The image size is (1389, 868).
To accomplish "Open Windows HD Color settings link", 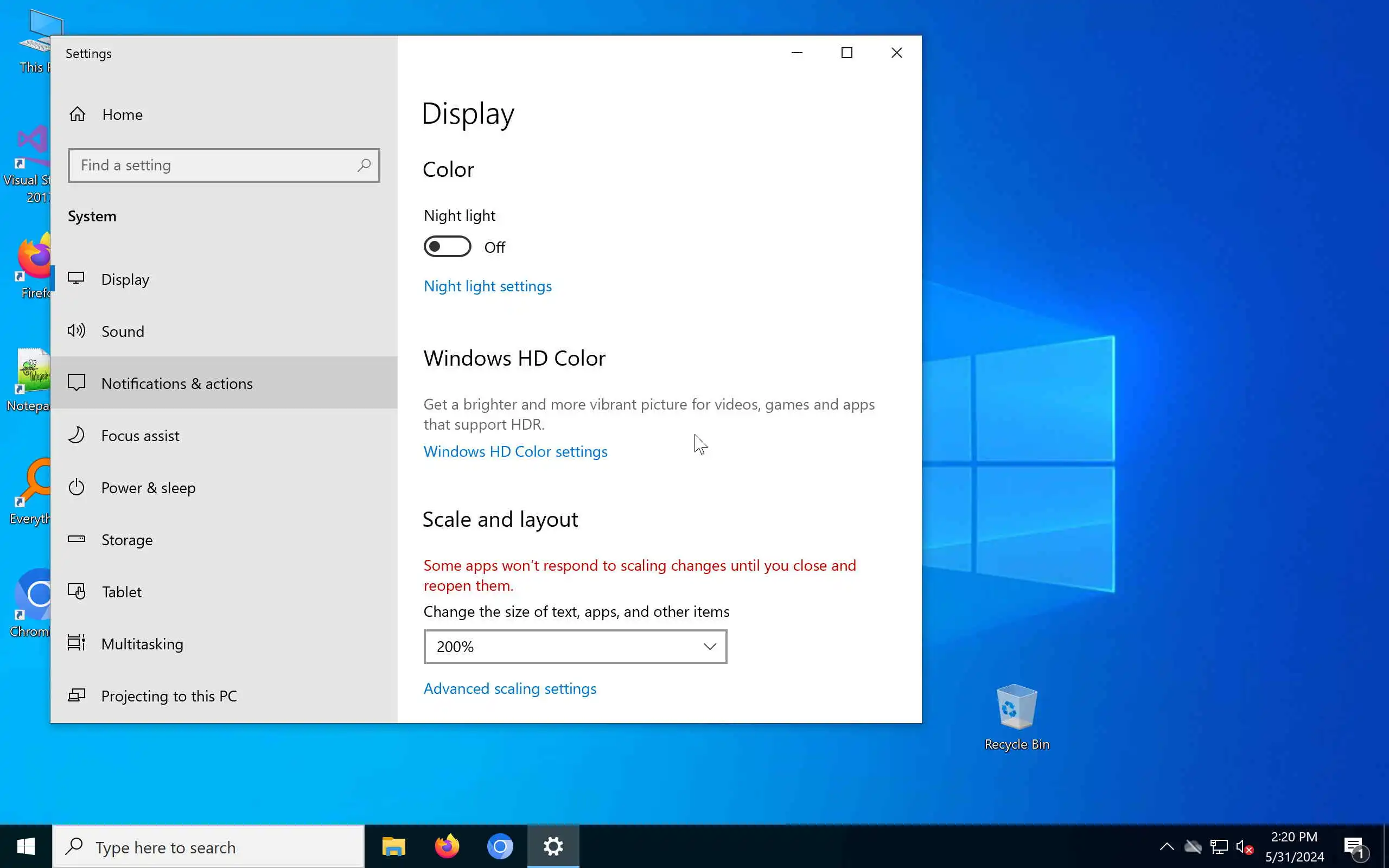I will [515, 451].
